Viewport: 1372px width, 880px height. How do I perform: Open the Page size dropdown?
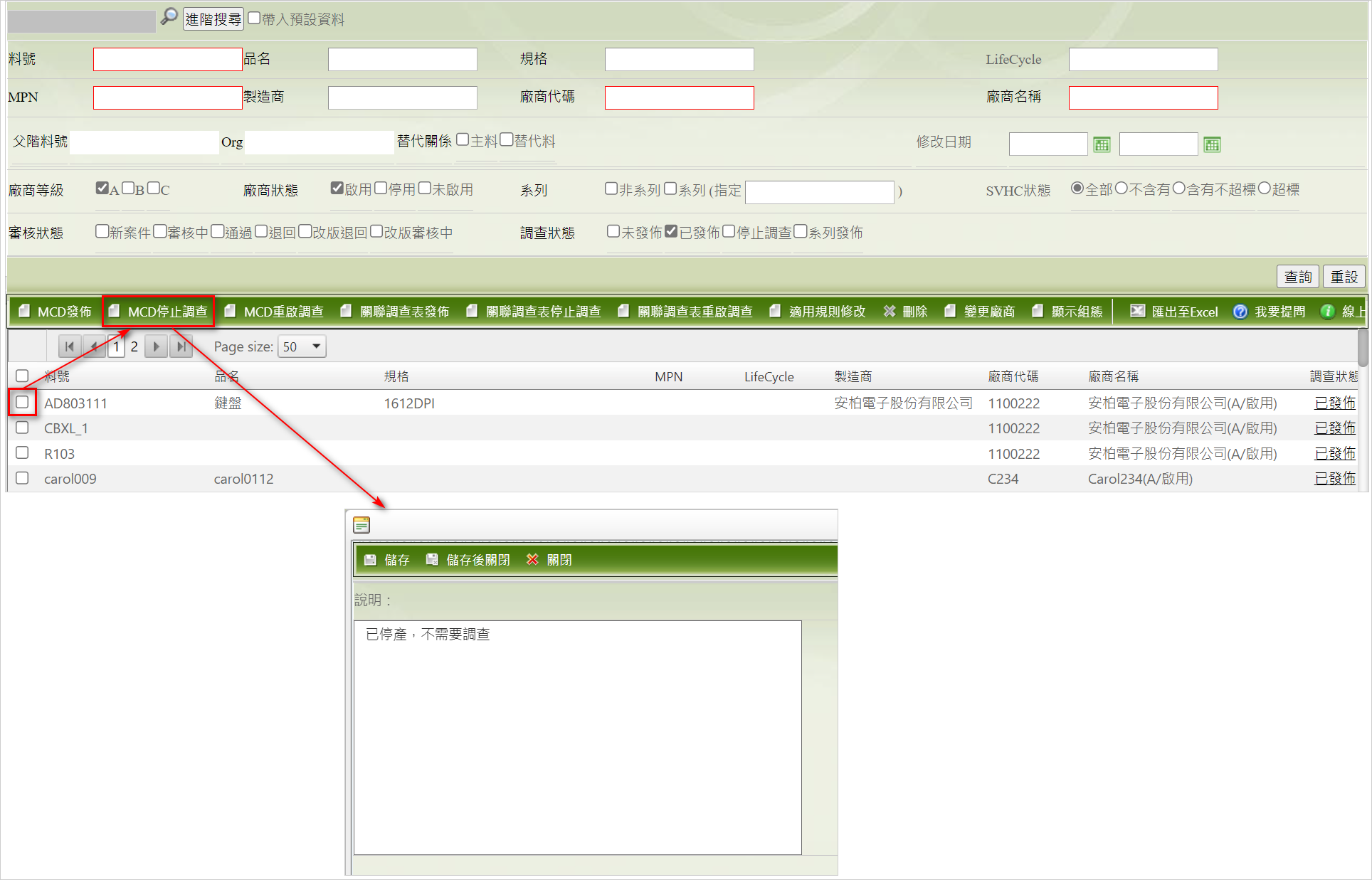302,346
